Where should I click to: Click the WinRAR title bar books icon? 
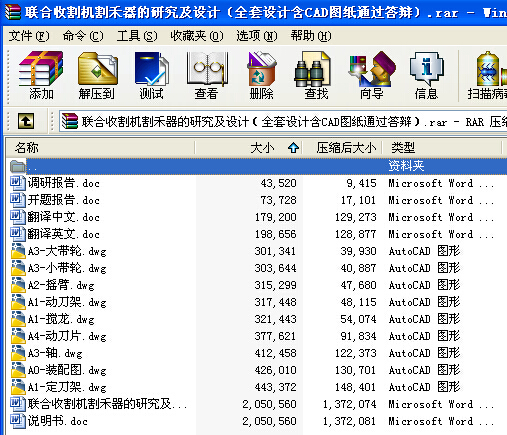(x=13, y=12)
